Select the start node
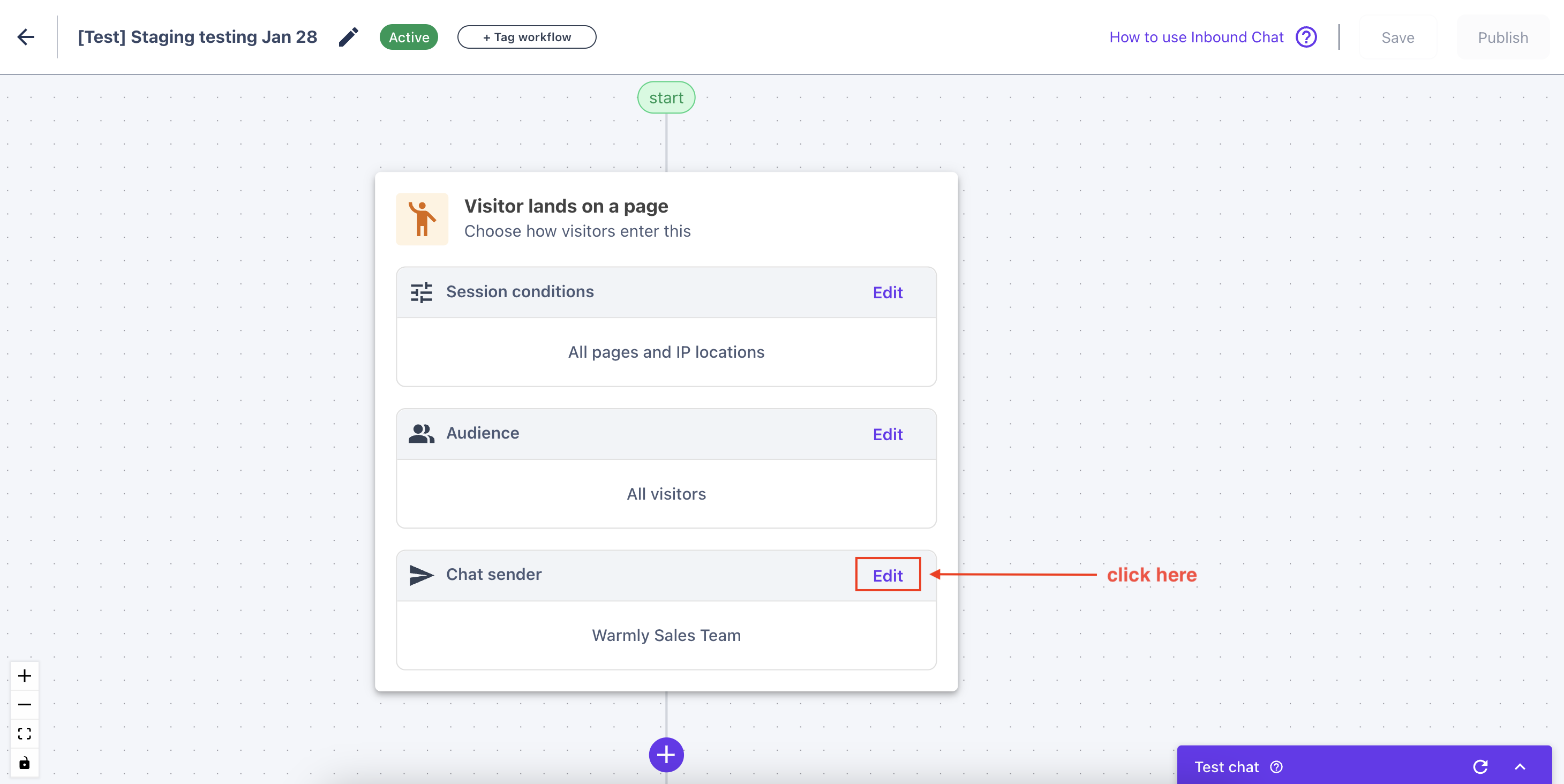 coord(666,97)
